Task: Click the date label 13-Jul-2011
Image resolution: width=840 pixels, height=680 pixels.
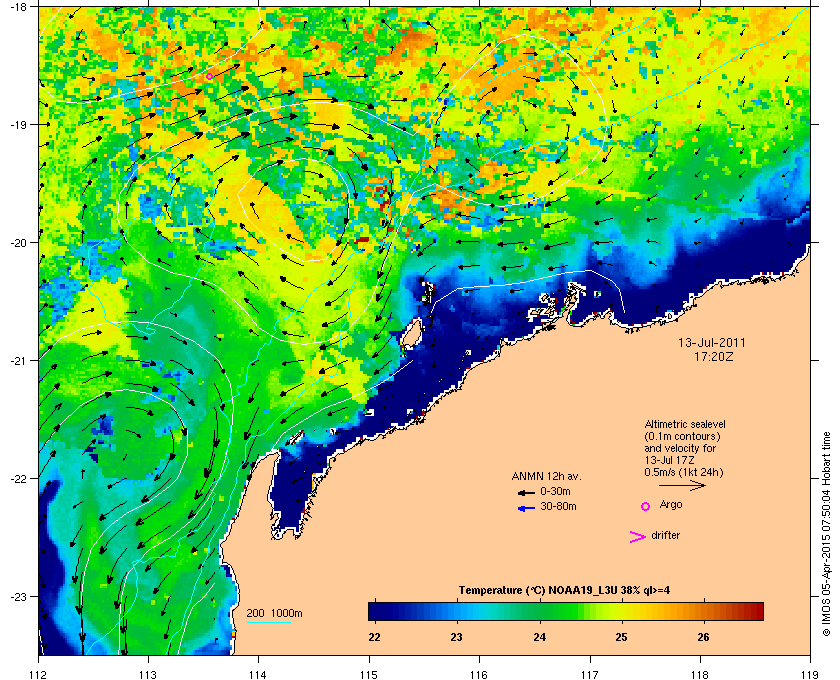Action: [x=711, y=343]
